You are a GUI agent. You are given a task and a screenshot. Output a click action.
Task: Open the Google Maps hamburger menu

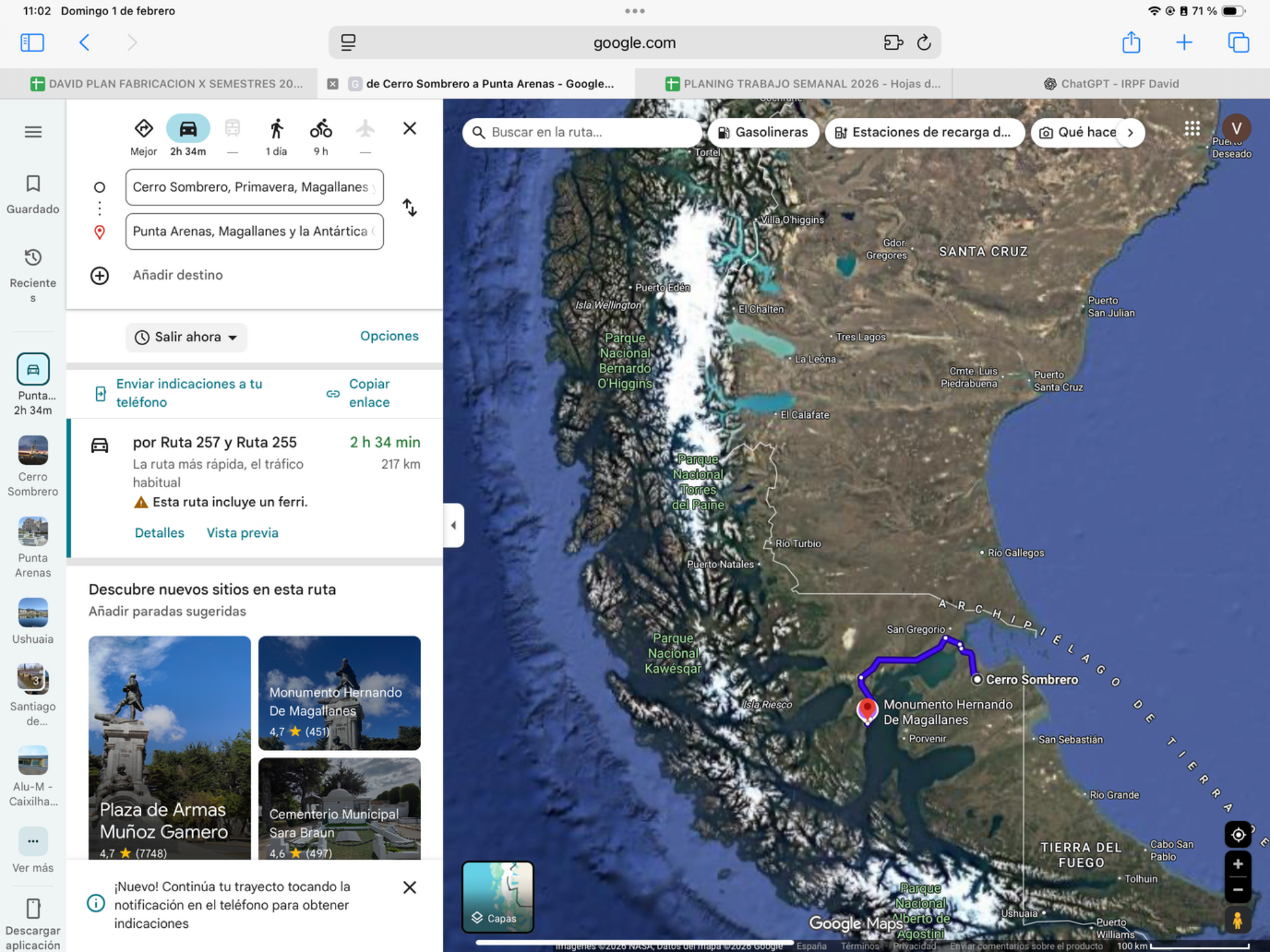[33, 132]
